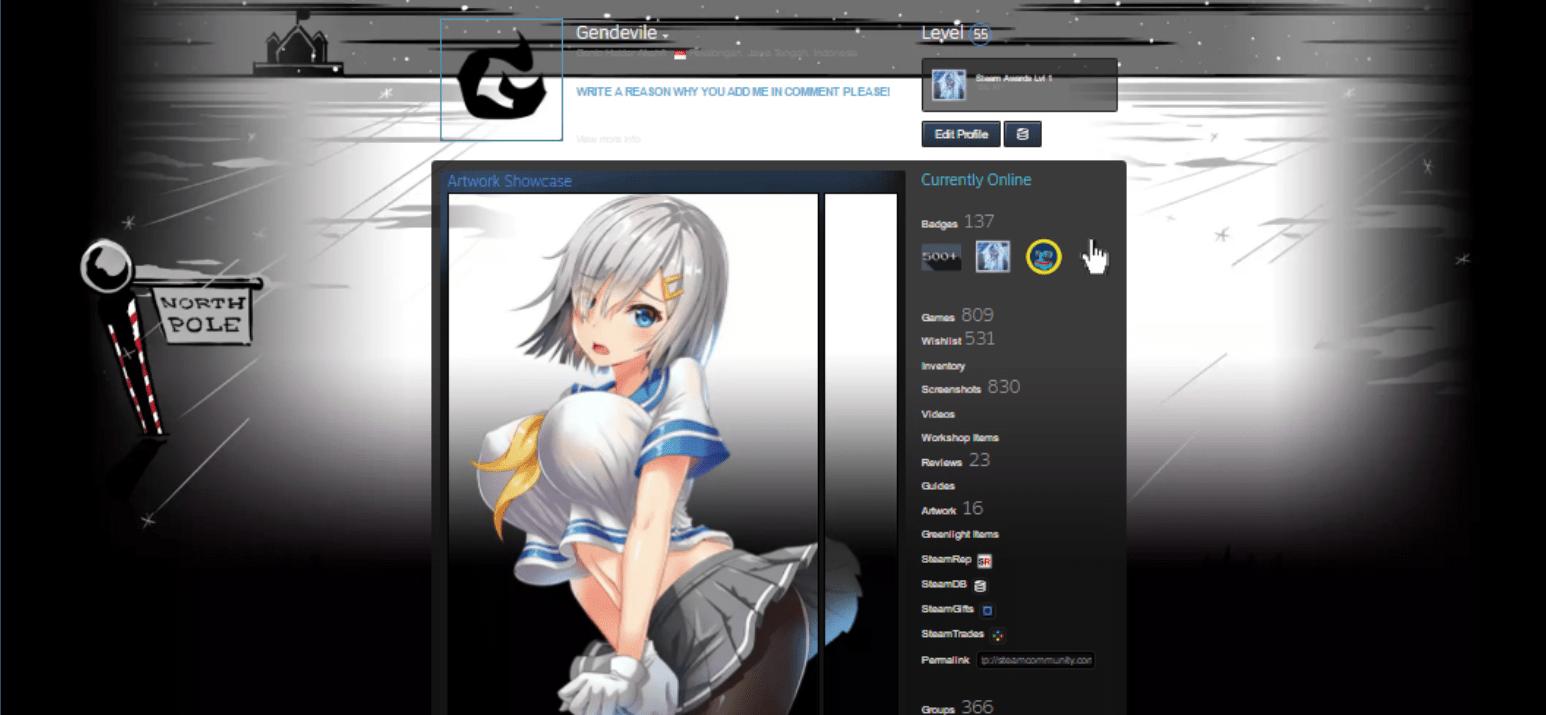Screen dimensions: 1546x715
Task: View the Screenshots 830 link
Action: click(x=969, y=388)
